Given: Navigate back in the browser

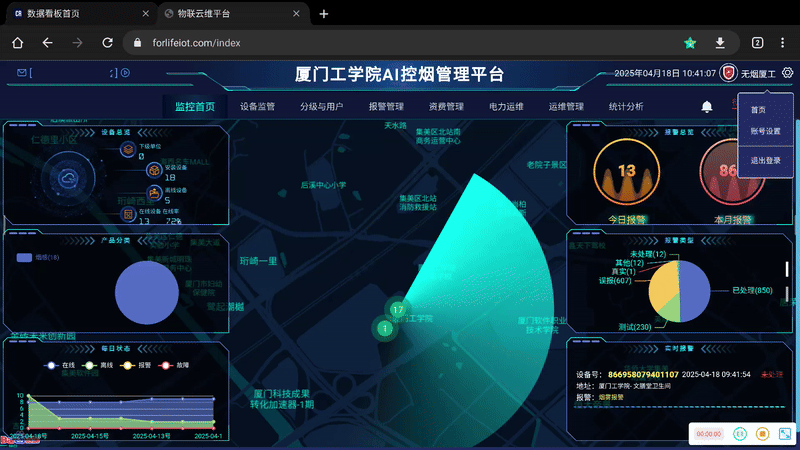Looking at the screenshot, I should point(47,43).
